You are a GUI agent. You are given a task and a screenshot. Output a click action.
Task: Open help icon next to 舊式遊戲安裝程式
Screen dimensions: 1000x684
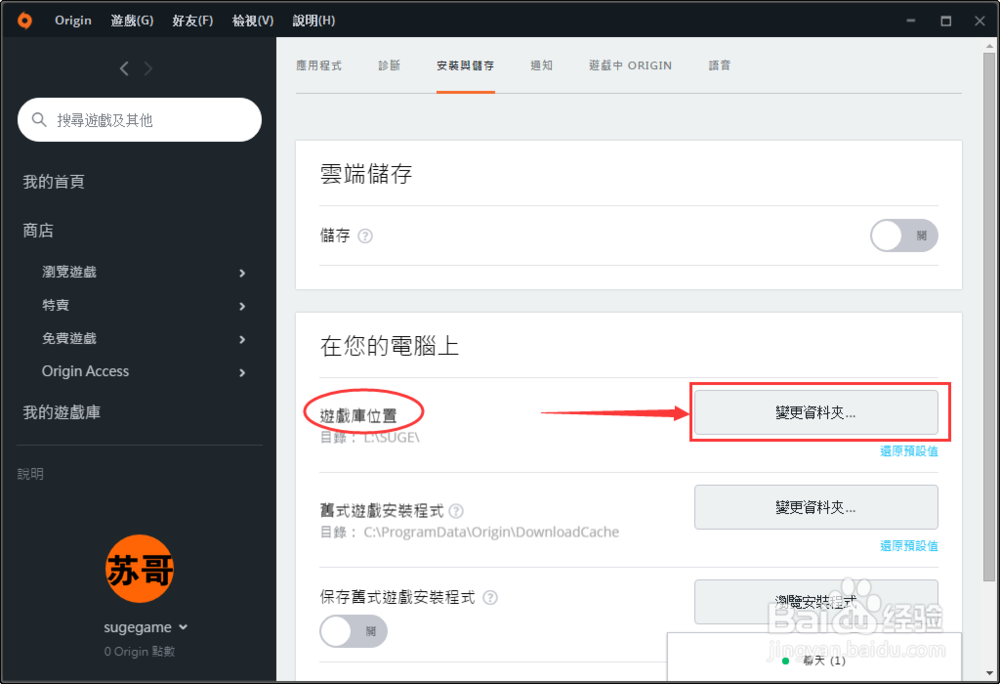[456, 511]
